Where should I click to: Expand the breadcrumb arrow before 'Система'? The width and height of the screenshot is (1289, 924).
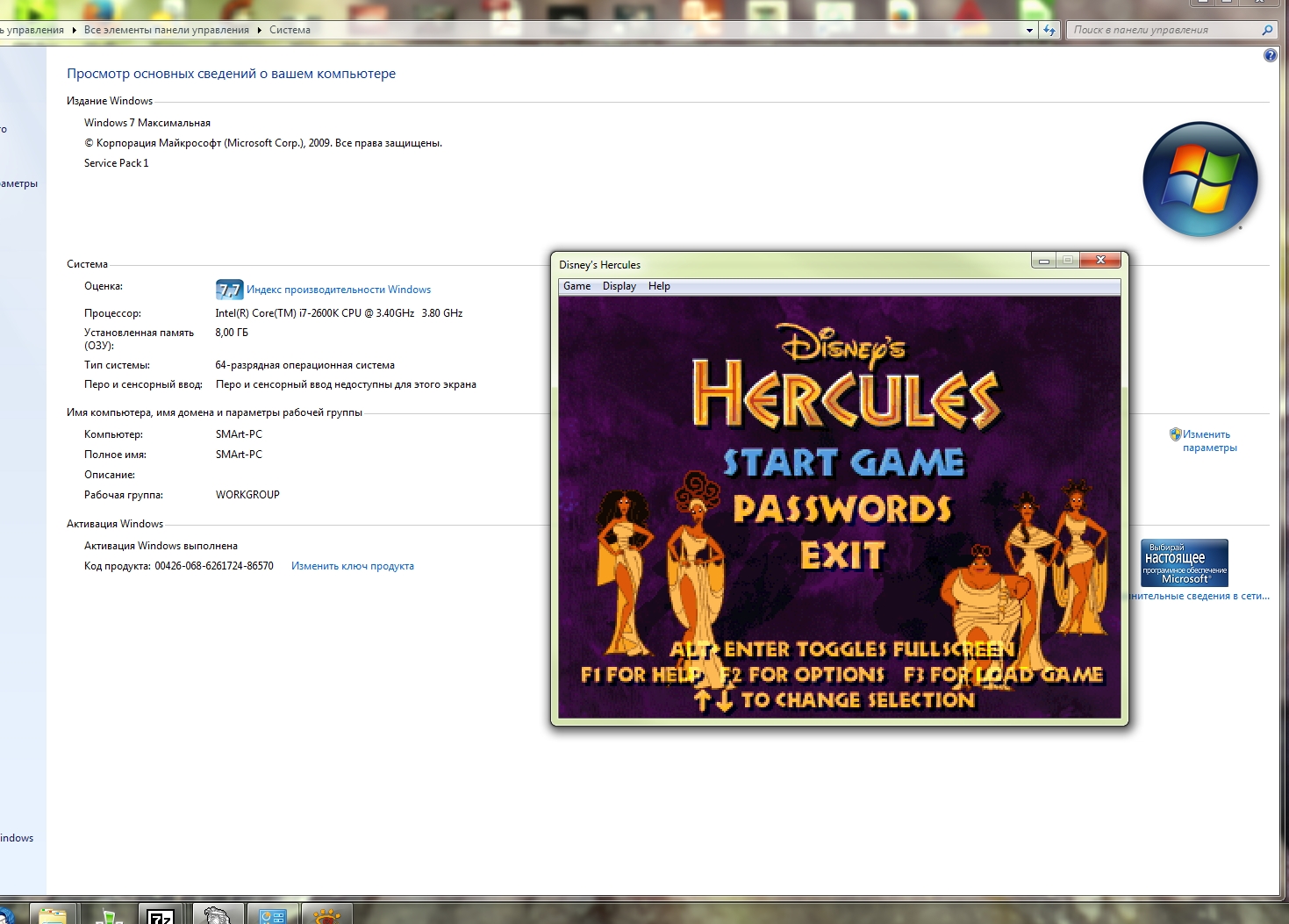point(259,30)
